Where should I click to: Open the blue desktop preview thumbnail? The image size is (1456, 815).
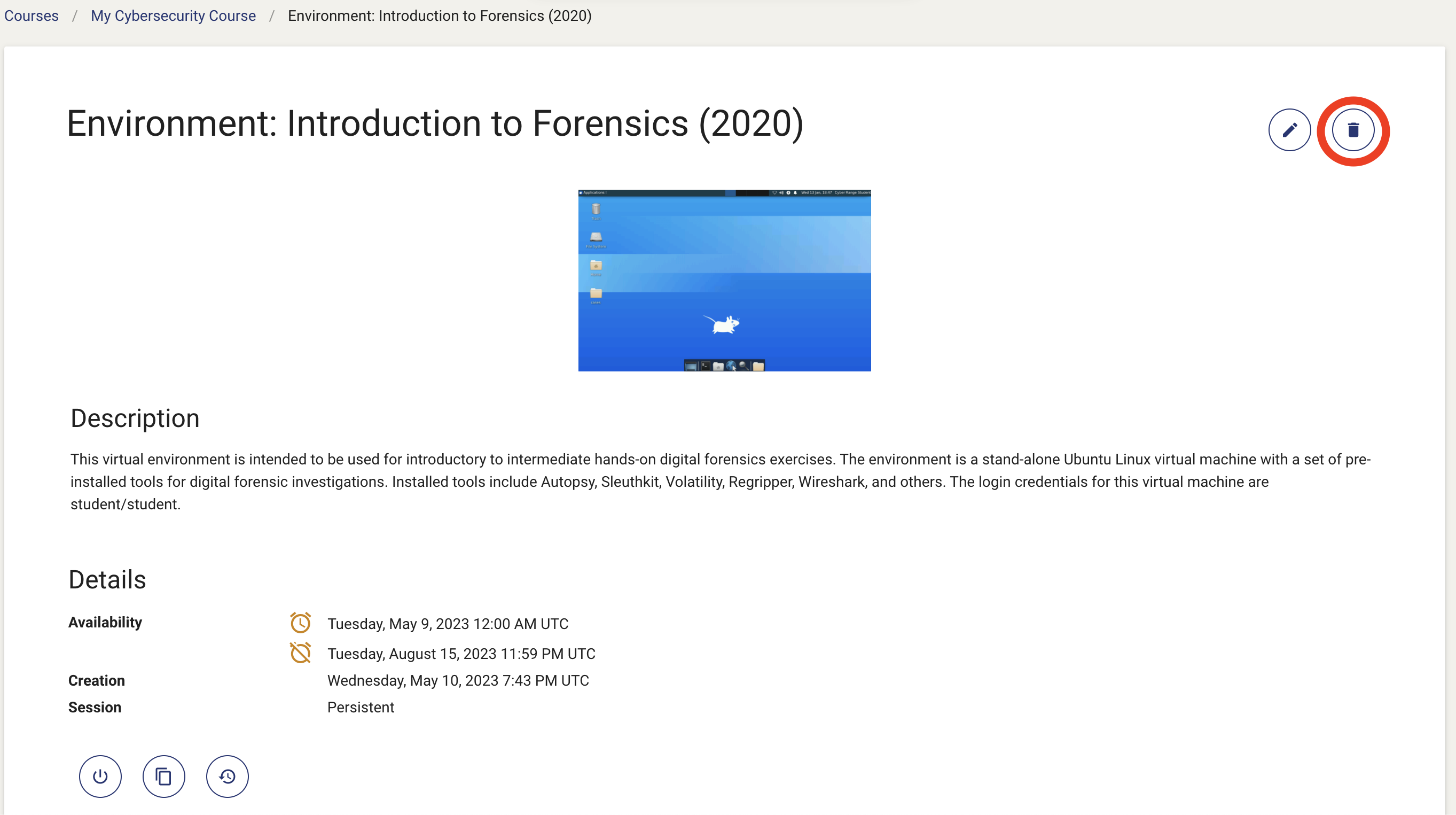coord(724,281)
